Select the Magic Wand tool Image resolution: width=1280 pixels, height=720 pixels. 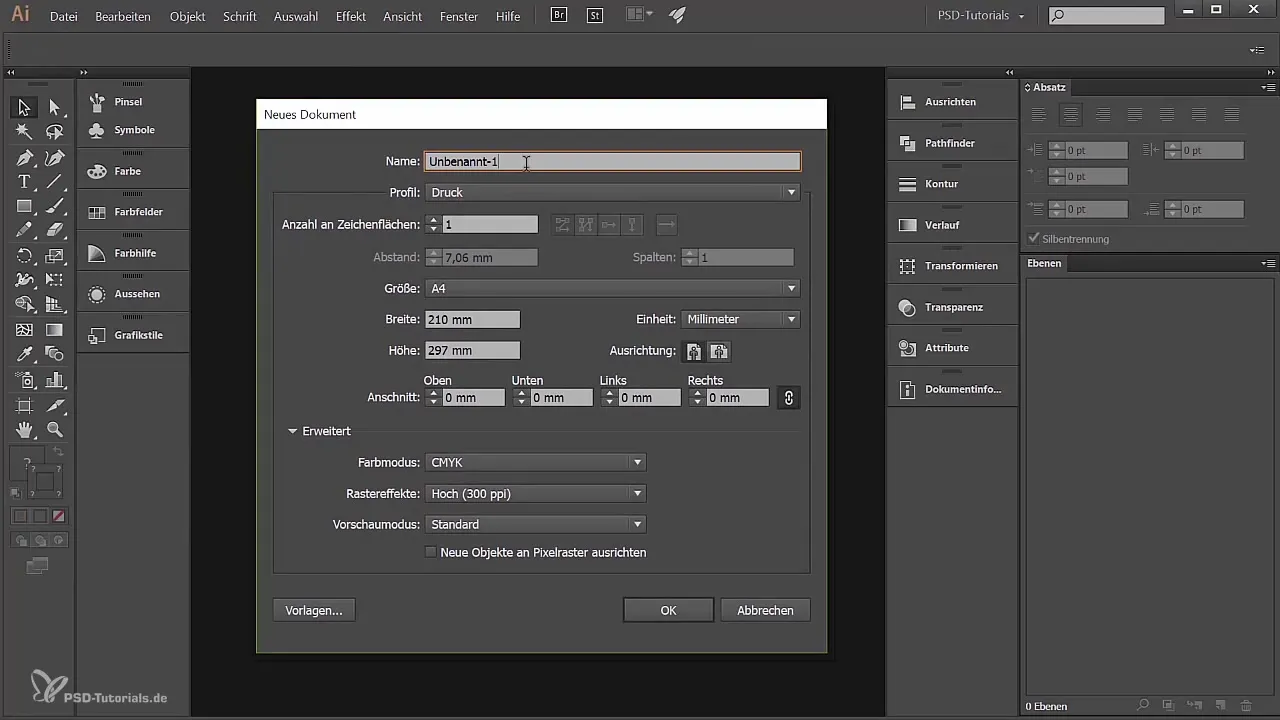[x=24, y=132]
